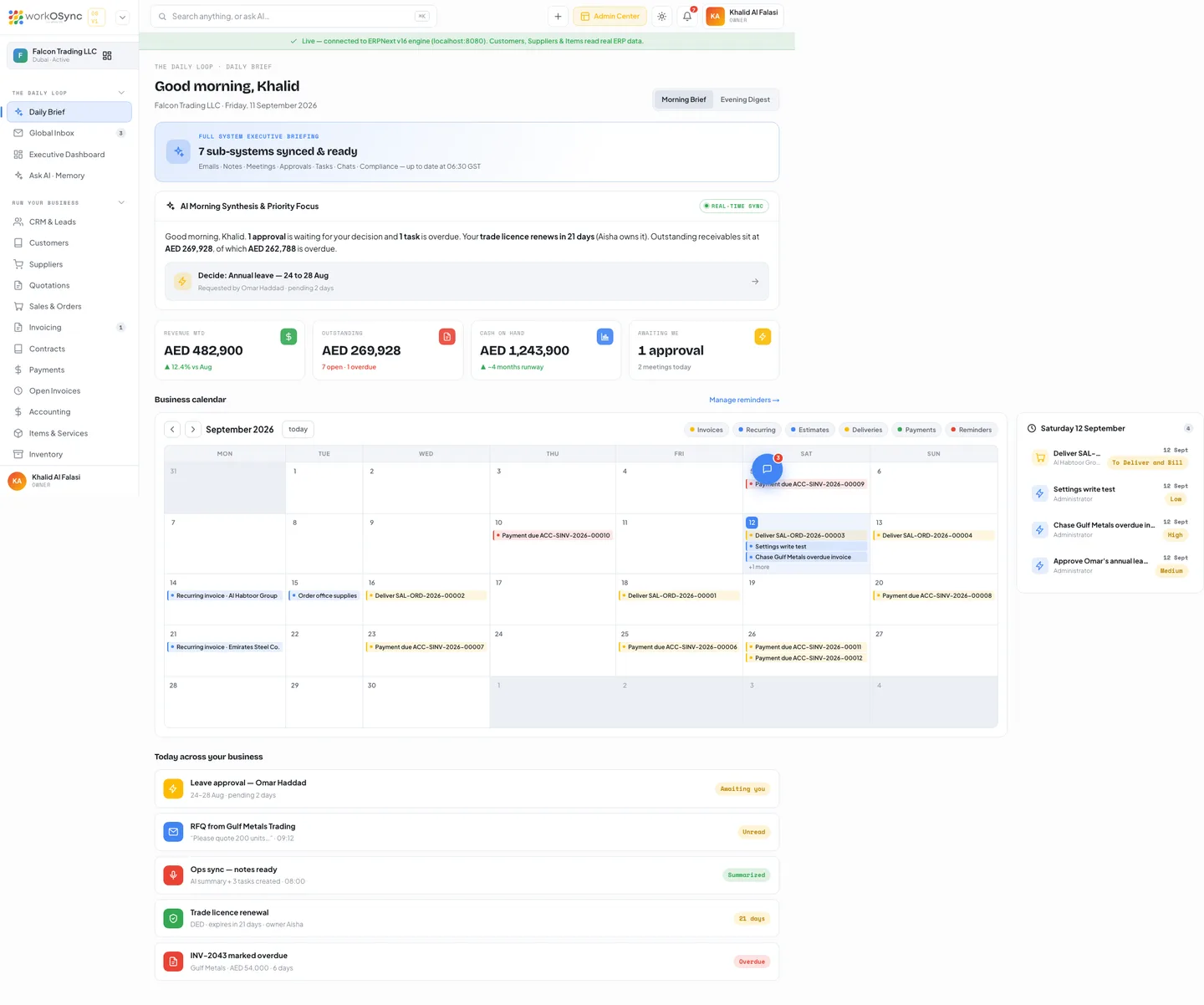This screenshot has height=1005, width=1204.
Task: Click the REAL-TIME SYNC badge
Action: coord(733,206)
